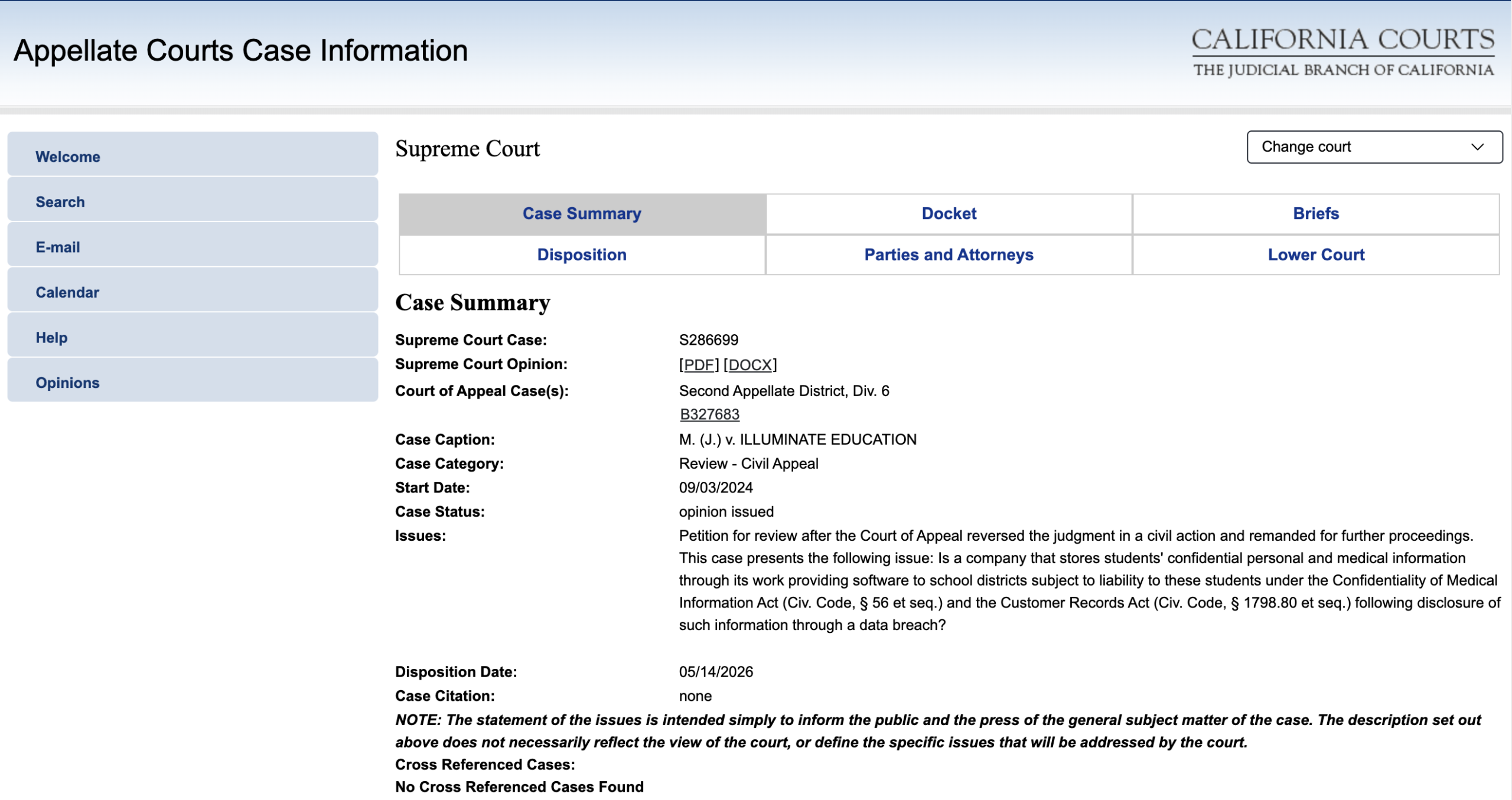
Task: Click the disposition date 05/14/2026
Action: (x=716, y=672)
